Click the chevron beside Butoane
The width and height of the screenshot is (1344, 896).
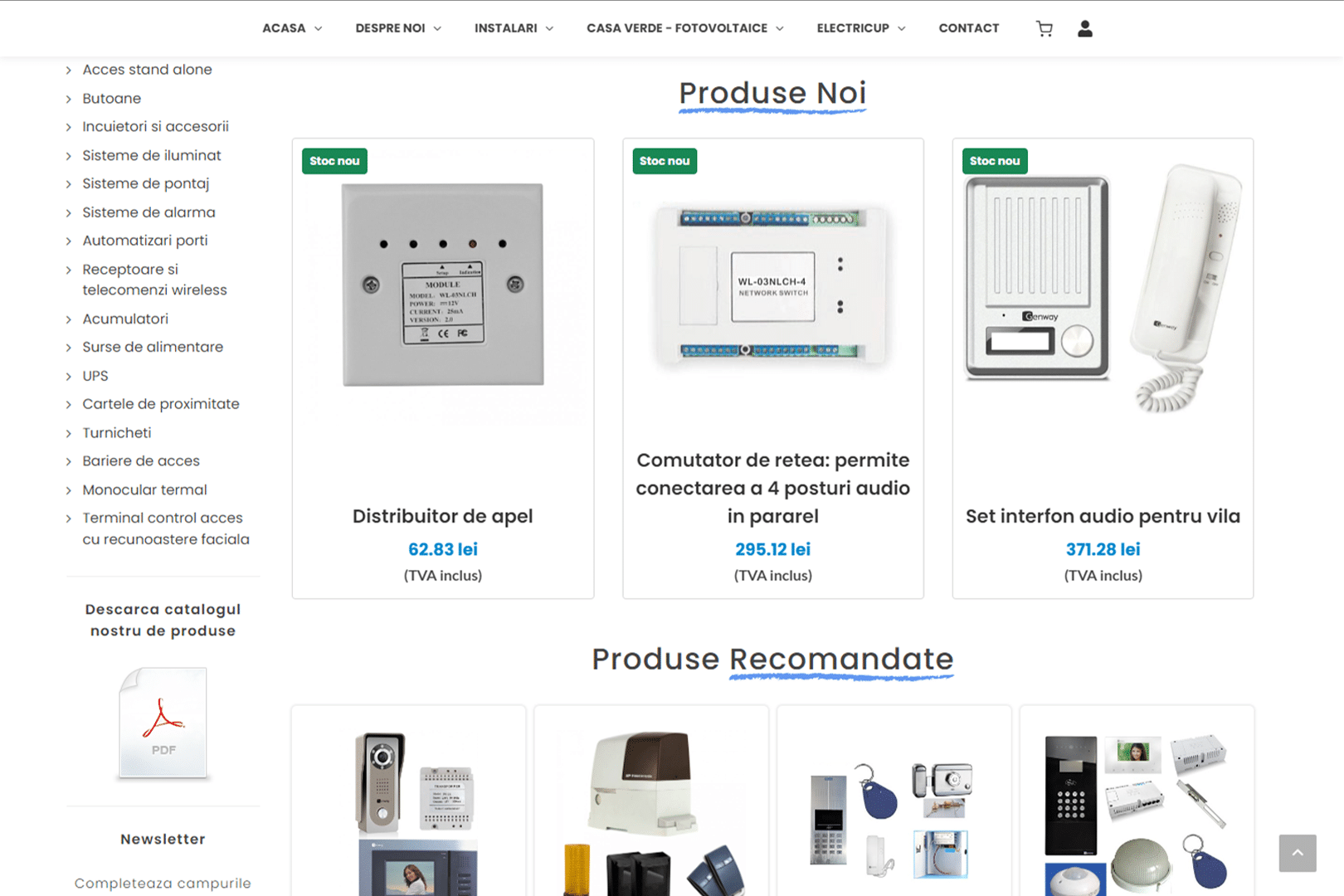click(x=69, y=100)
